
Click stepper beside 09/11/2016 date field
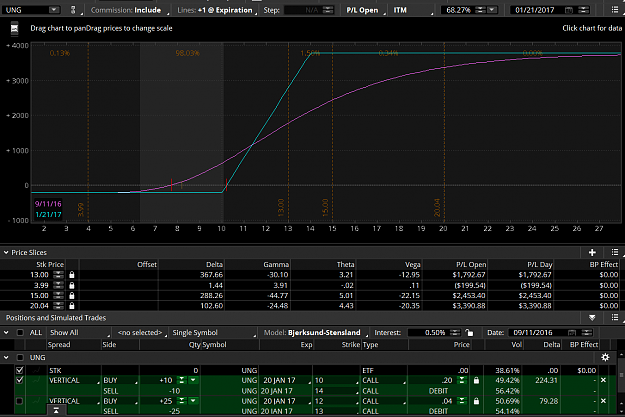pos(586,332)
